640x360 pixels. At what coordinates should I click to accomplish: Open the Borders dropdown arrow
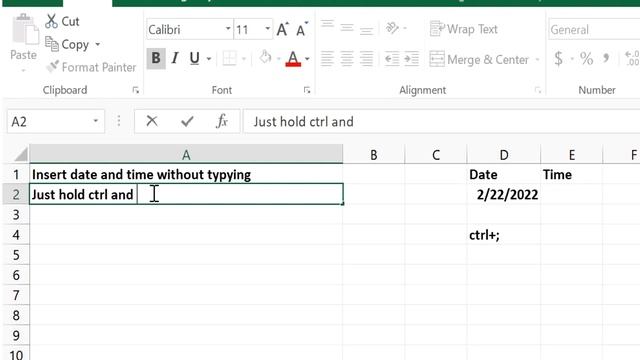[244, 59]
